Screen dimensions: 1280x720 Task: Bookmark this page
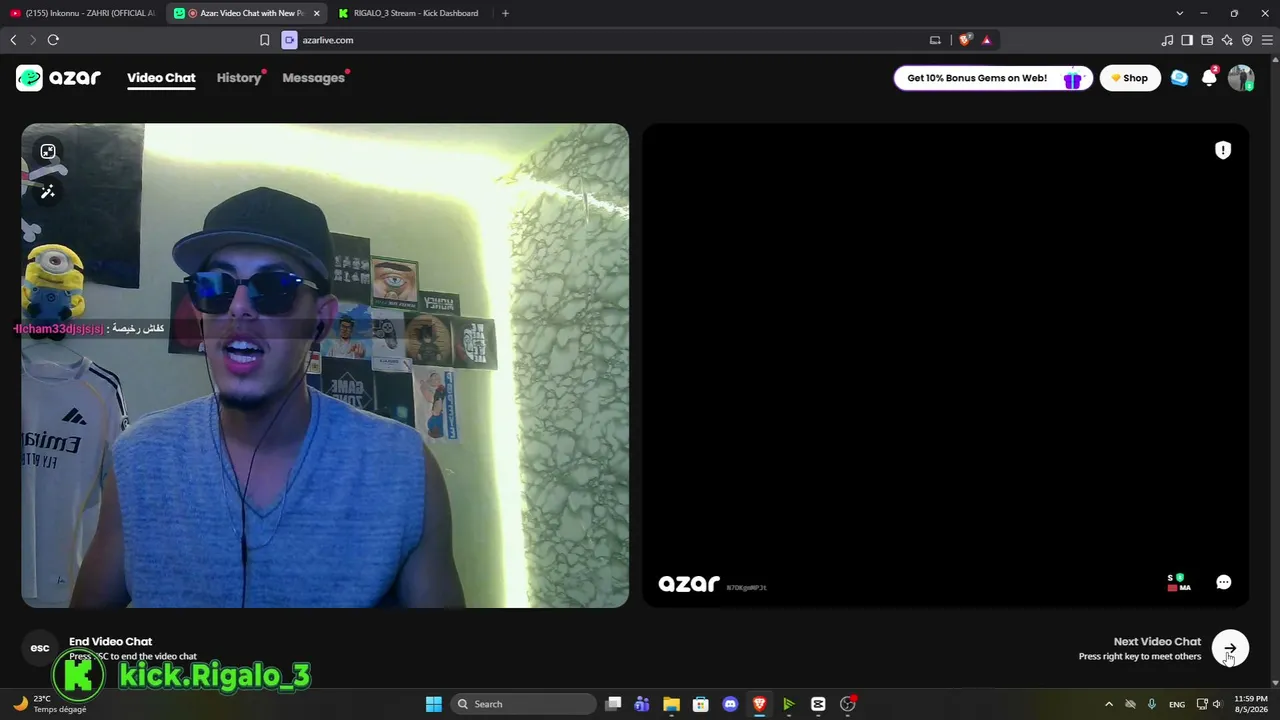265,40
